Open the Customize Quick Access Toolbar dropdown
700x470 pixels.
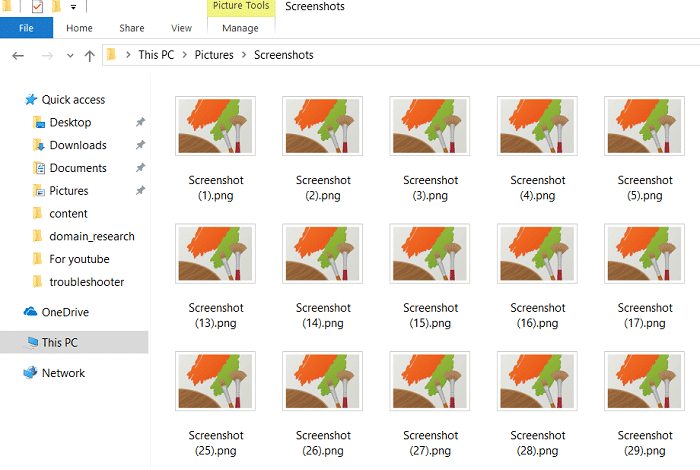click(73, 7)
